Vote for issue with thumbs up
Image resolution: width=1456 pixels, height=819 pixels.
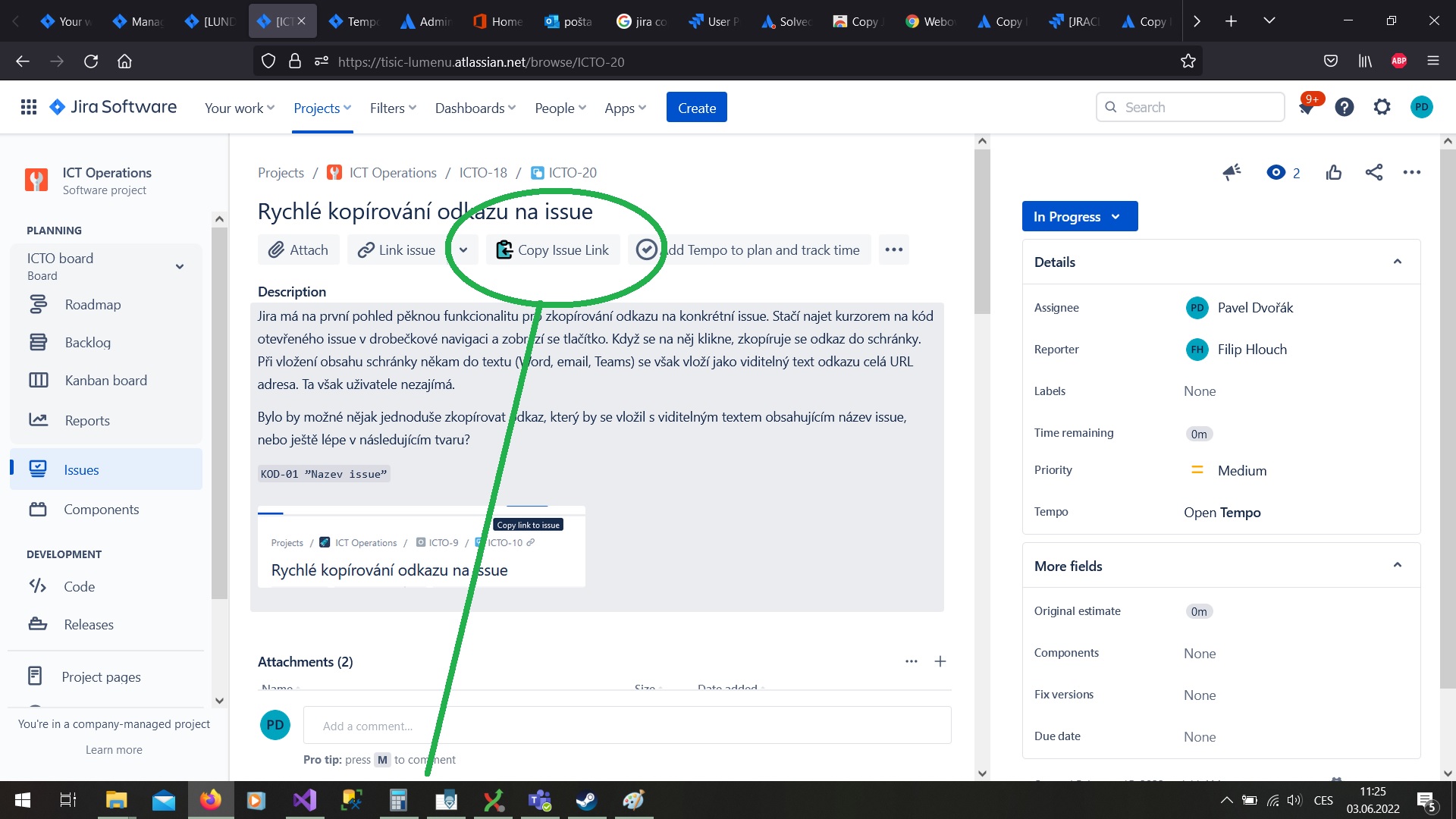1334,172
